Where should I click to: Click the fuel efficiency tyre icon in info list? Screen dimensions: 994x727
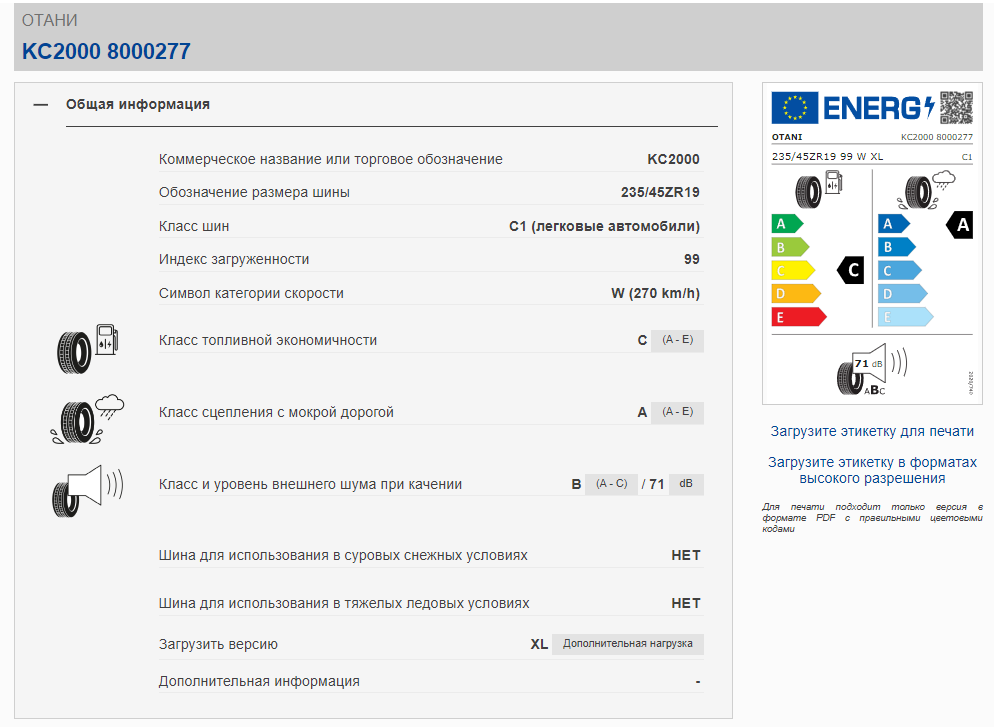point(87,349)
